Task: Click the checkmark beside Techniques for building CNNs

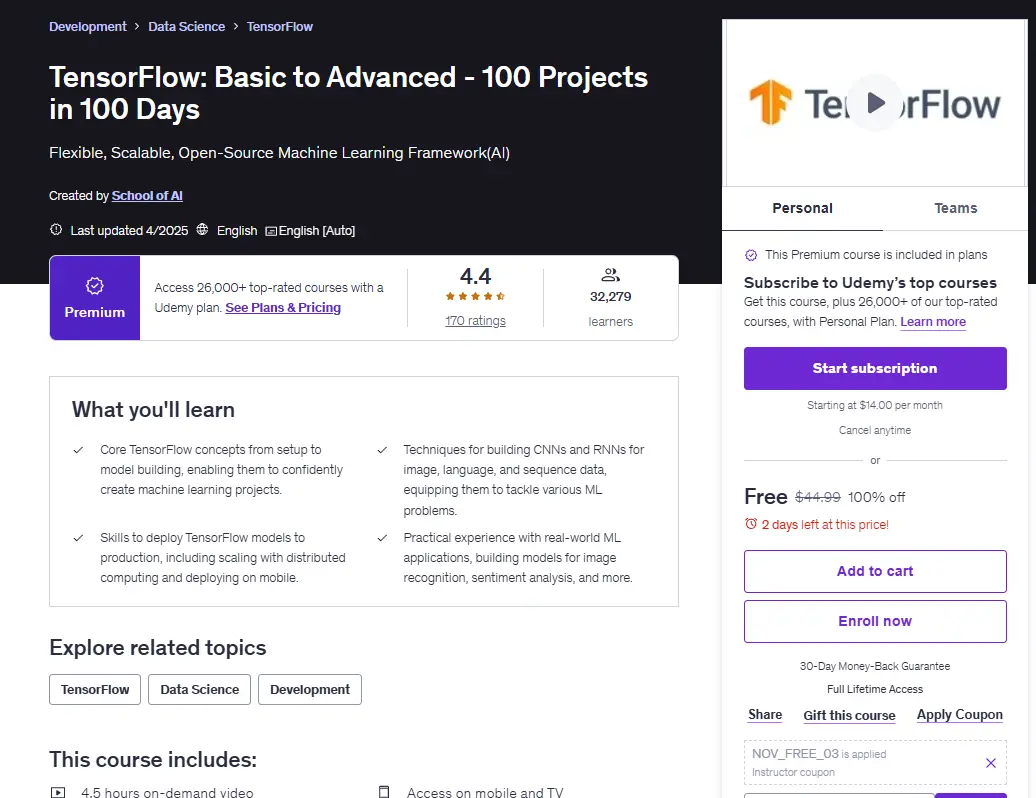Action: tap(382, 450)
